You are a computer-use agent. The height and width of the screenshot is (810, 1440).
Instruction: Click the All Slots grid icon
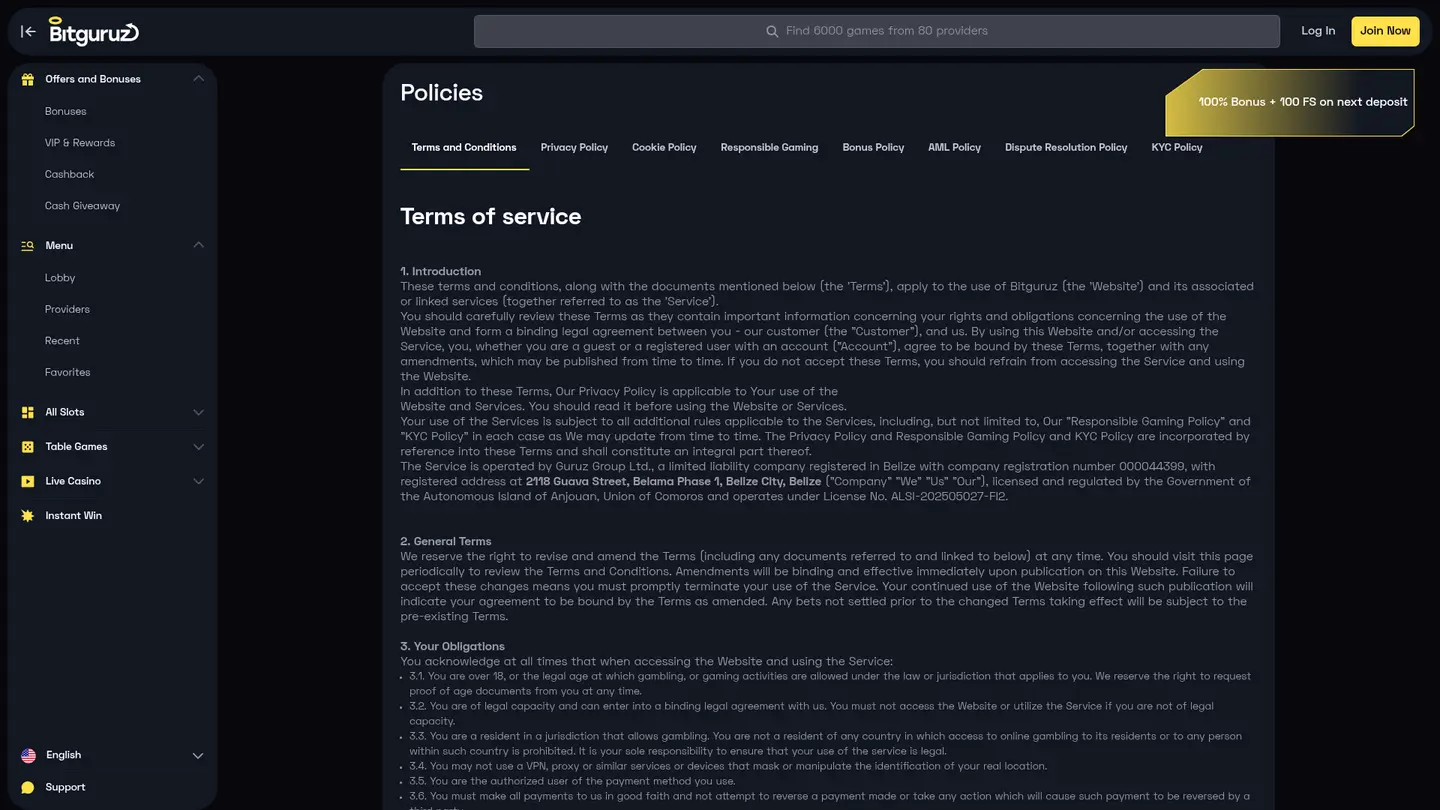(28, 412)
